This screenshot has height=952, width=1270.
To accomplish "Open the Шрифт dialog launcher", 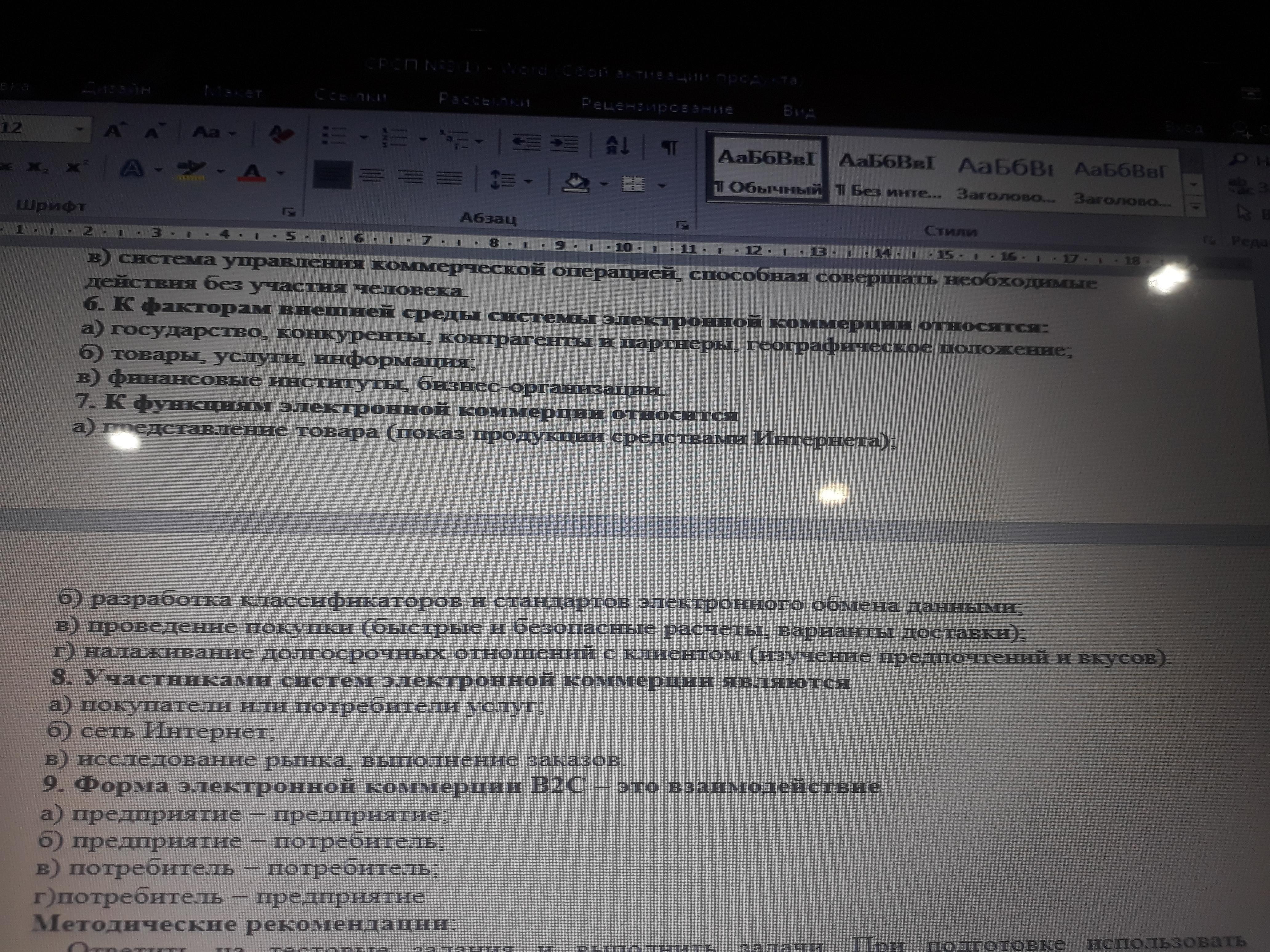I will click(x=289, y=212).
